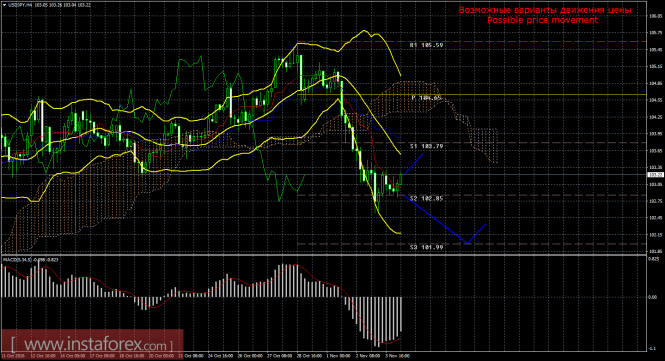Select the S2 102.85 support label

click(x=426, y=199)
